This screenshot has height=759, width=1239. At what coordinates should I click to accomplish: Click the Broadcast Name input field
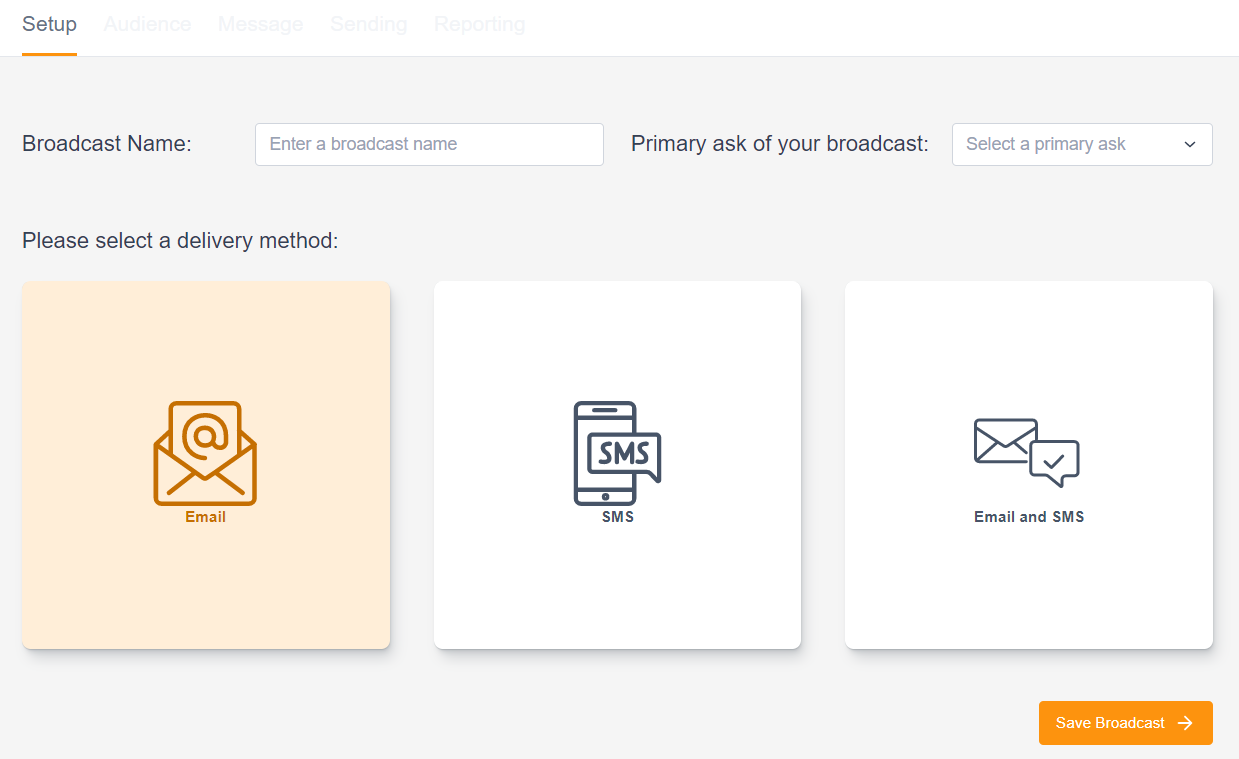(x=428, y=144)
